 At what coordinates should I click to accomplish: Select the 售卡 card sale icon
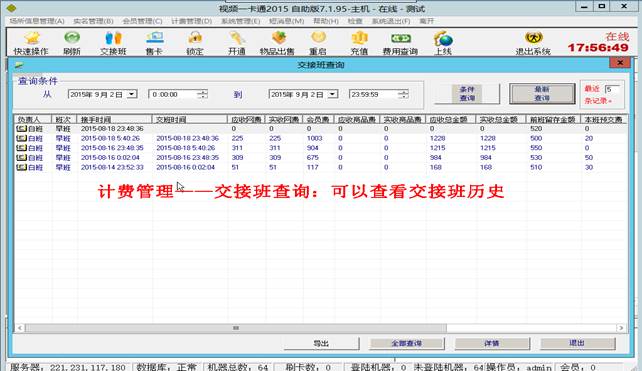[154, 43]
